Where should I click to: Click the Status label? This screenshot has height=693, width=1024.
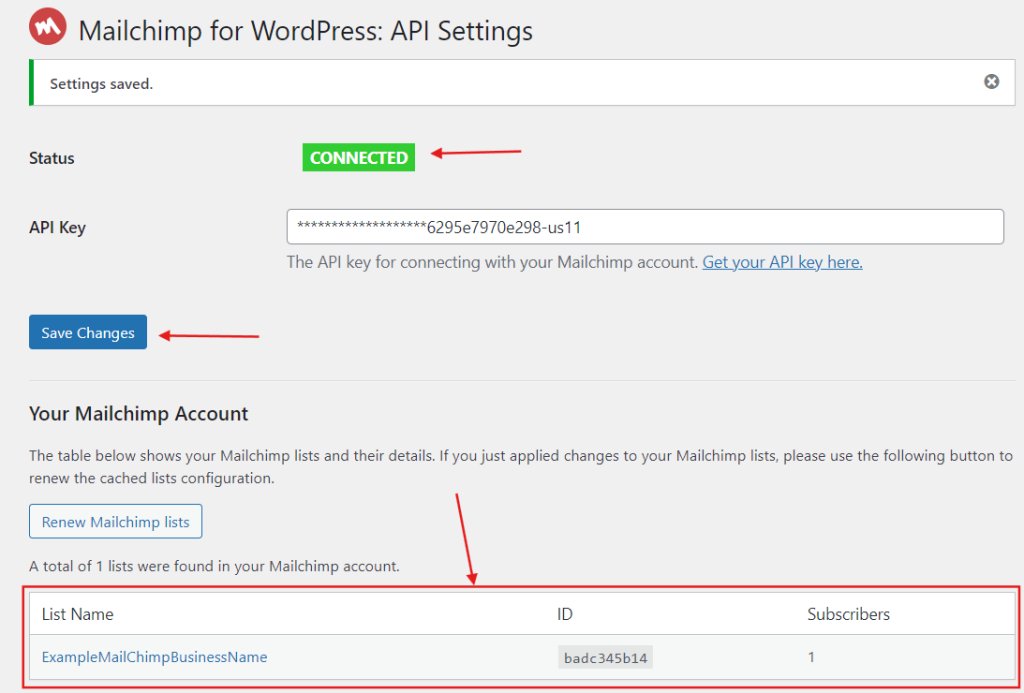pos(52,158)
